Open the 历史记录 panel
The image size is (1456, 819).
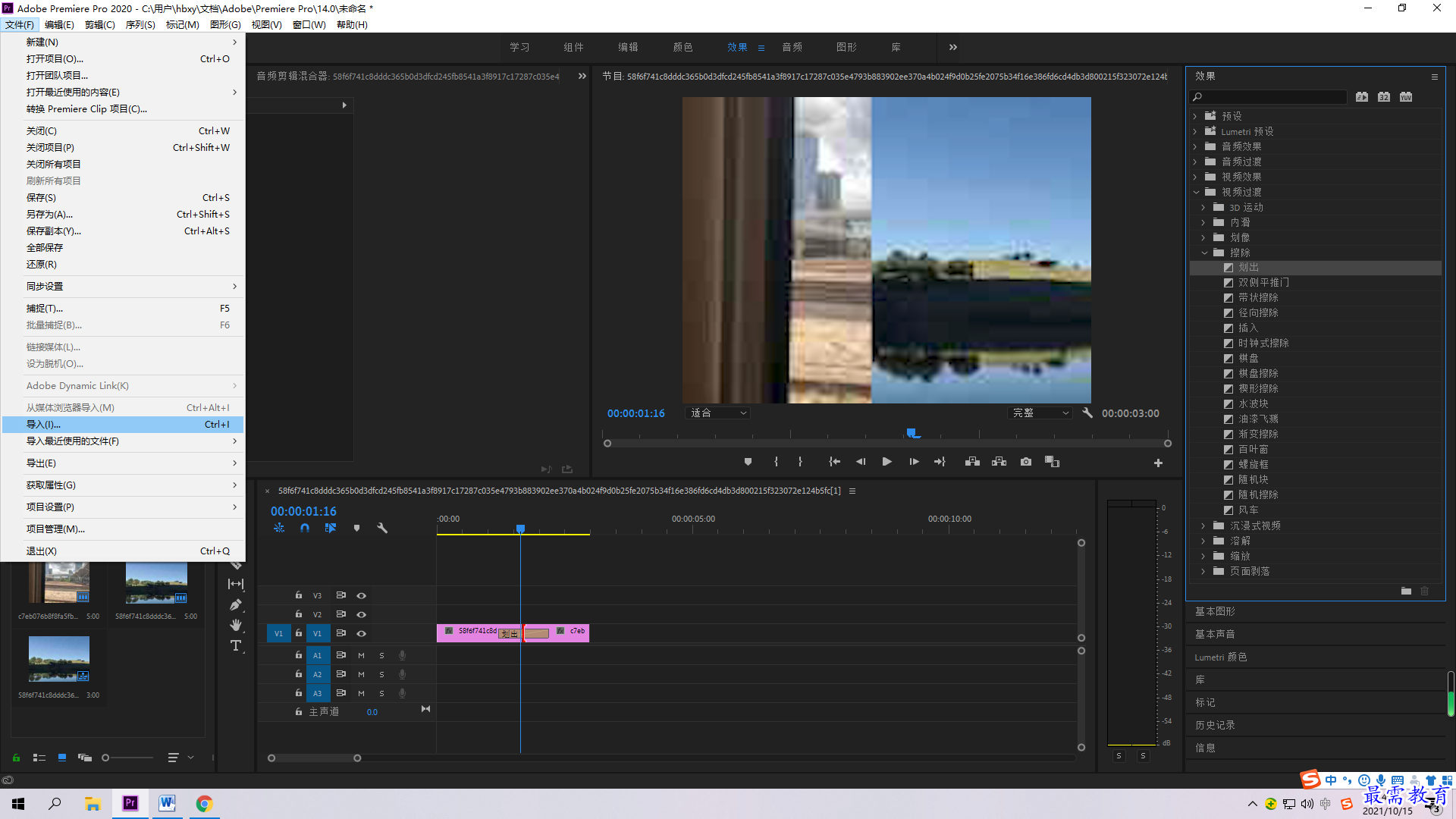pyautogui.click(x=1215, y=725)
